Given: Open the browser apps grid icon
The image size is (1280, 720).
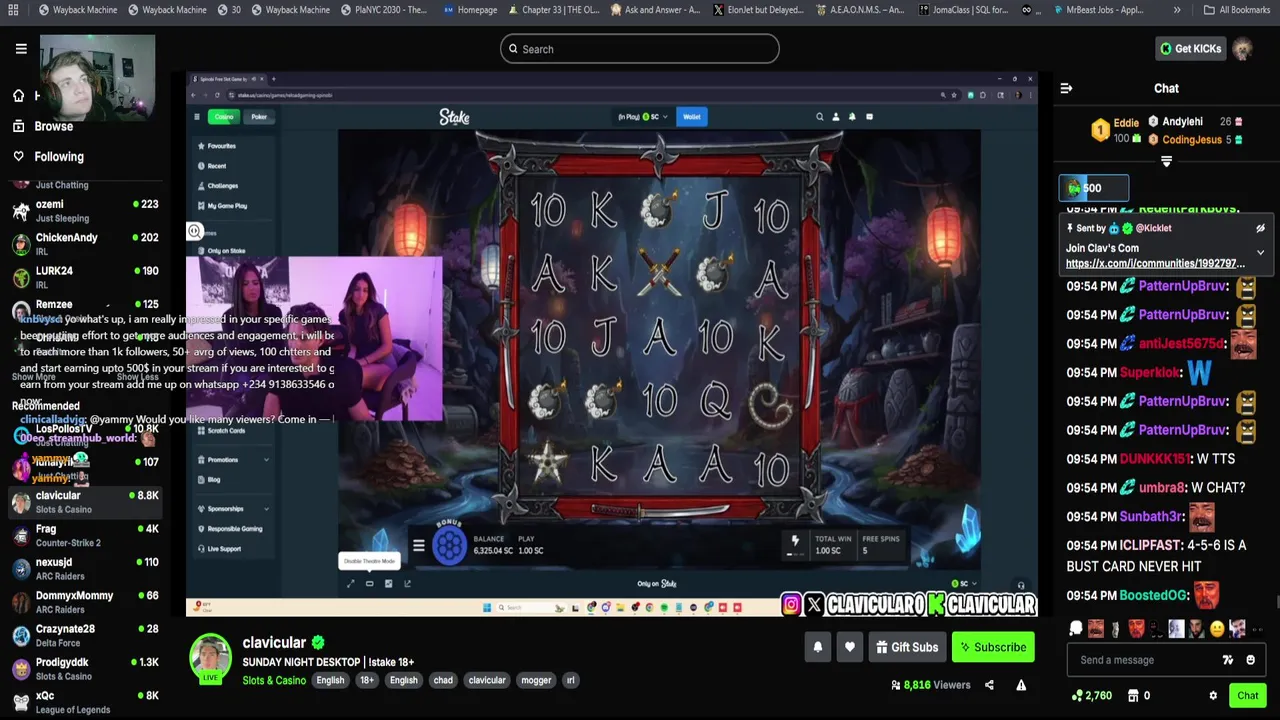Looking at the screenshot, I should pos(14,10).
